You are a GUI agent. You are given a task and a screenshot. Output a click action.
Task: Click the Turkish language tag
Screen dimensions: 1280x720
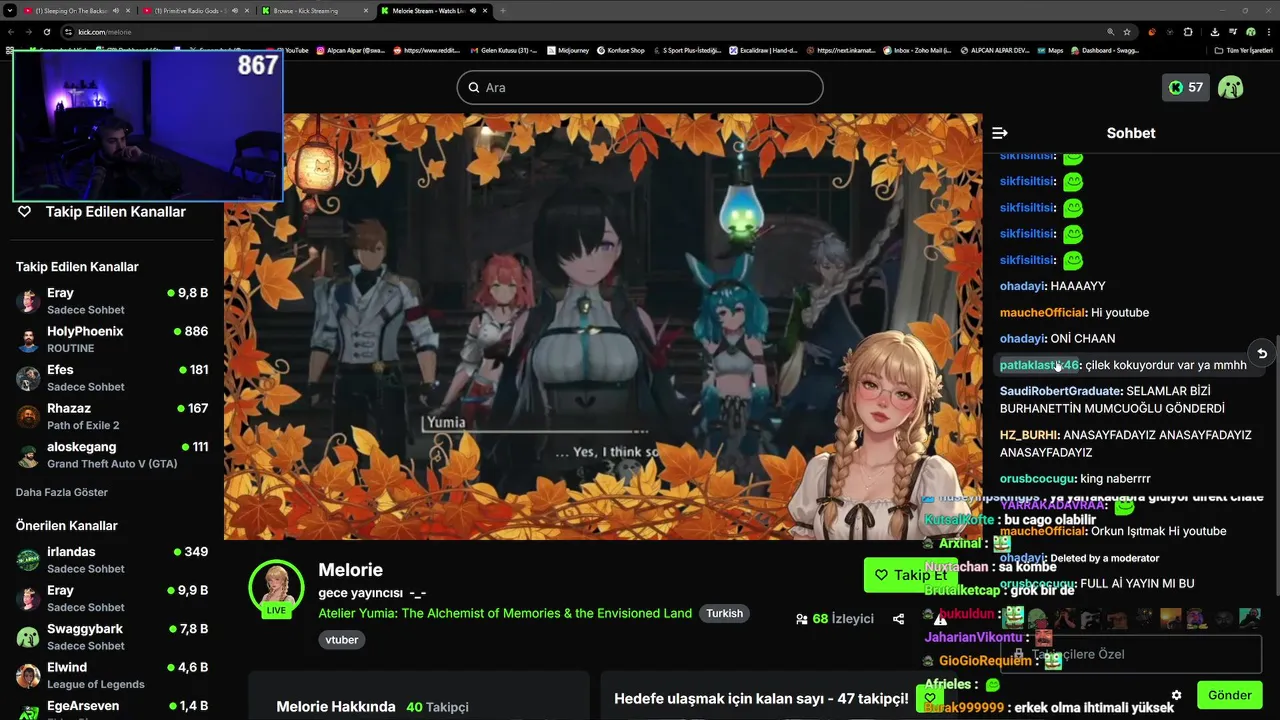pyautogui.click(x=725, y=613)
